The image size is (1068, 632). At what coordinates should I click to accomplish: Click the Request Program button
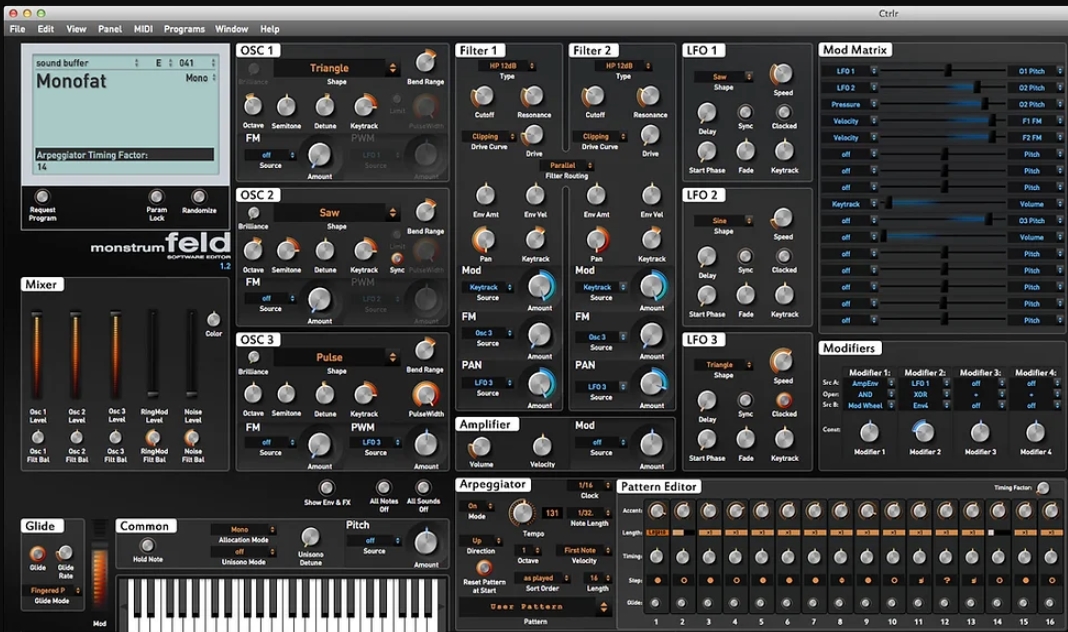42,197
